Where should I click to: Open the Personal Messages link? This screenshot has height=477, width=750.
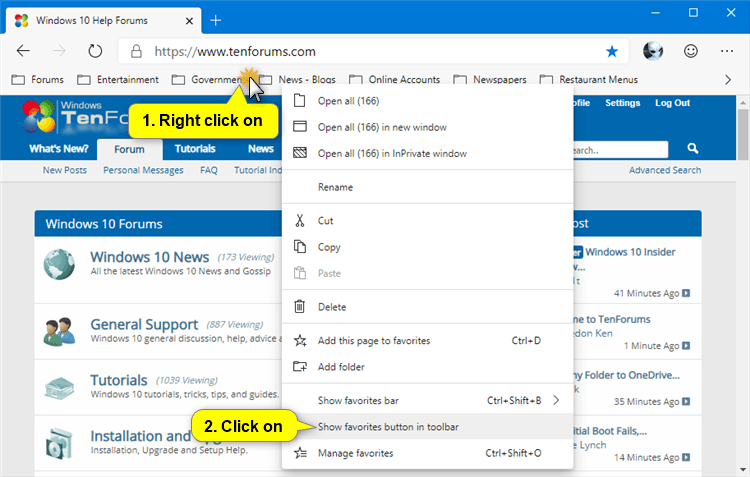click(143, 170)
